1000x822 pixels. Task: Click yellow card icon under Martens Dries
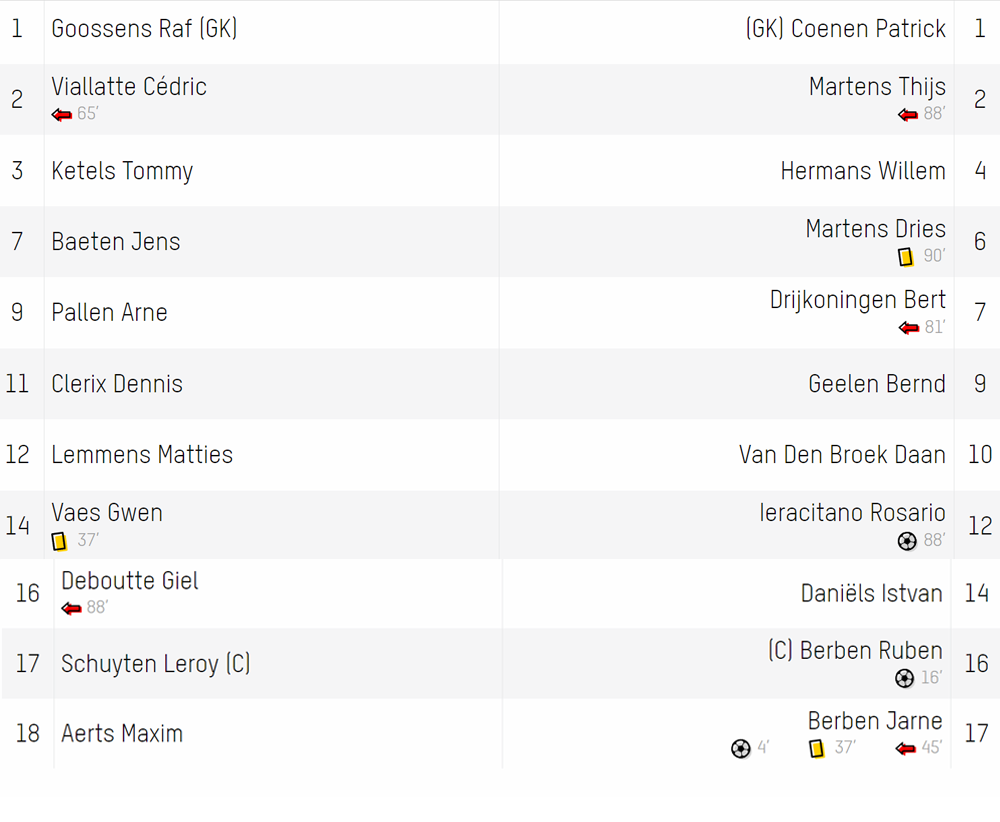click(906, 256)
